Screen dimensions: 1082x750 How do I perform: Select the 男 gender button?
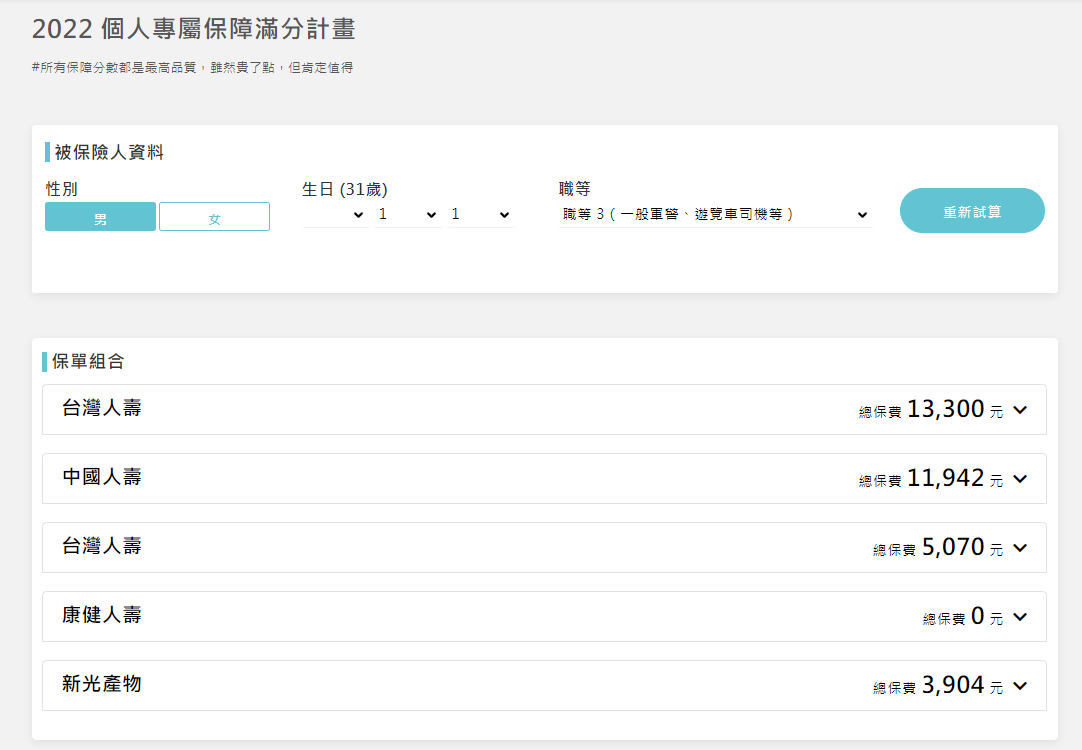pos(100,217)
